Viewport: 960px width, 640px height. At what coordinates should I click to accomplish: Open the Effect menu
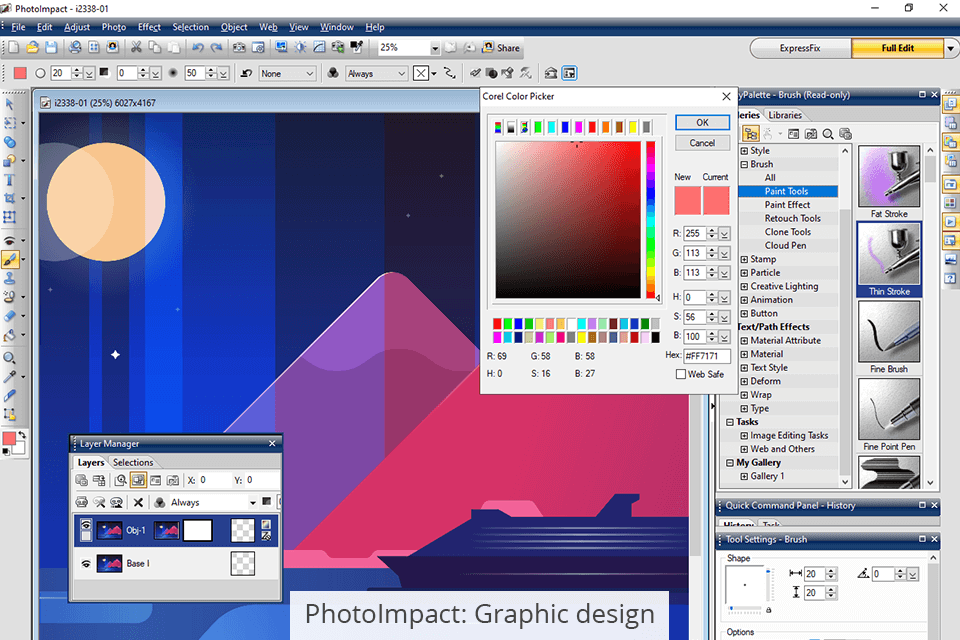[149, 27]
